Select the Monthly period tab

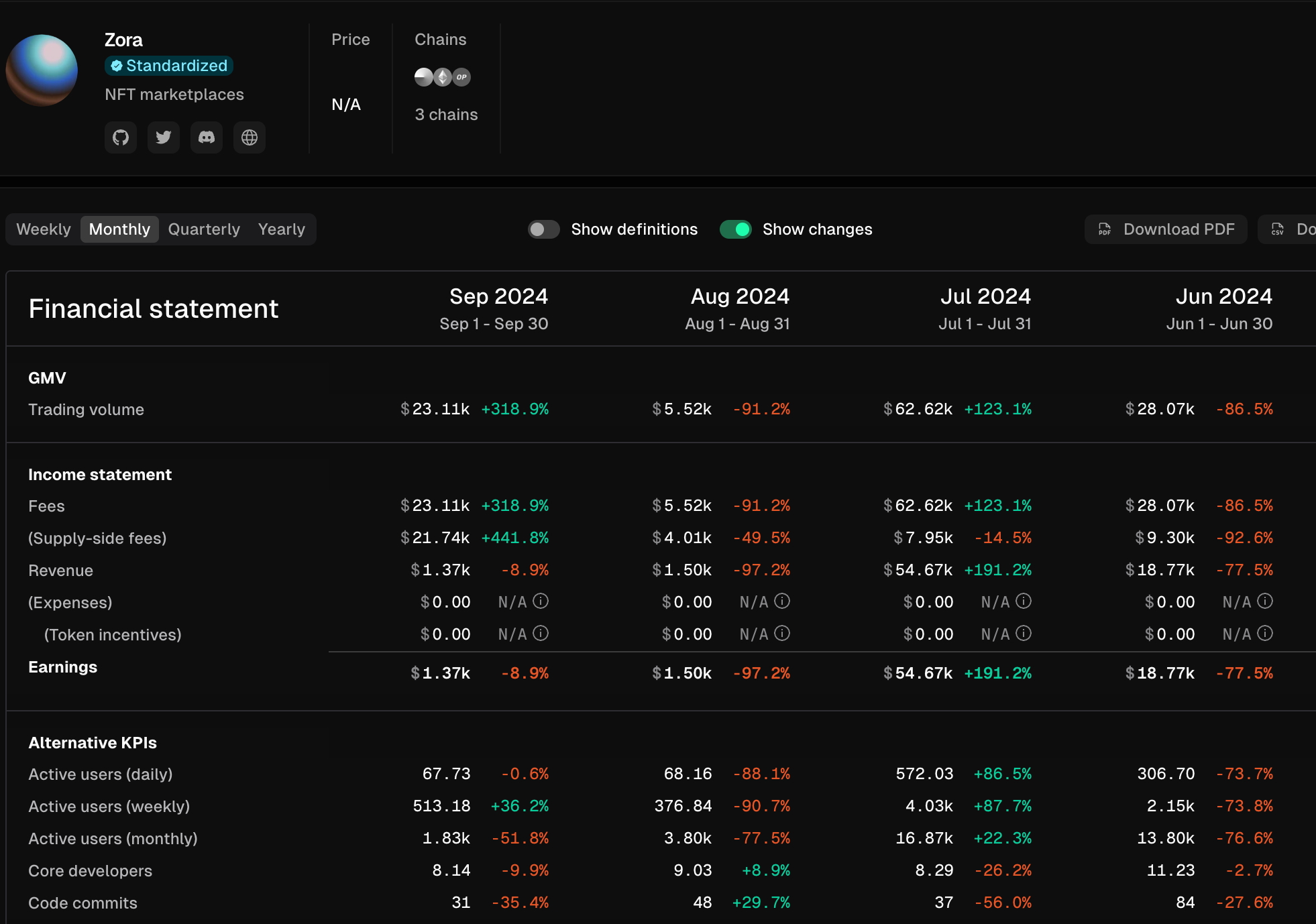119,229
